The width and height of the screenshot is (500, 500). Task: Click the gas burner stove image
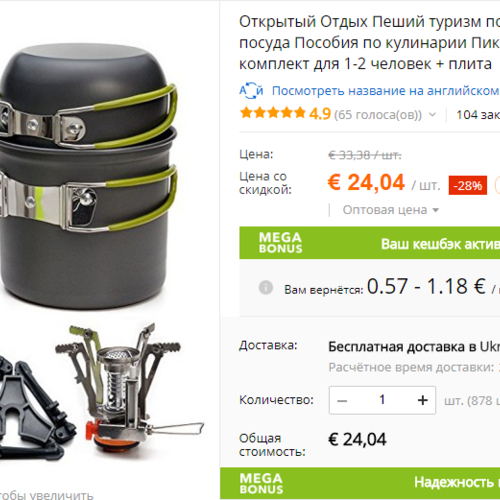pos(130,387)
